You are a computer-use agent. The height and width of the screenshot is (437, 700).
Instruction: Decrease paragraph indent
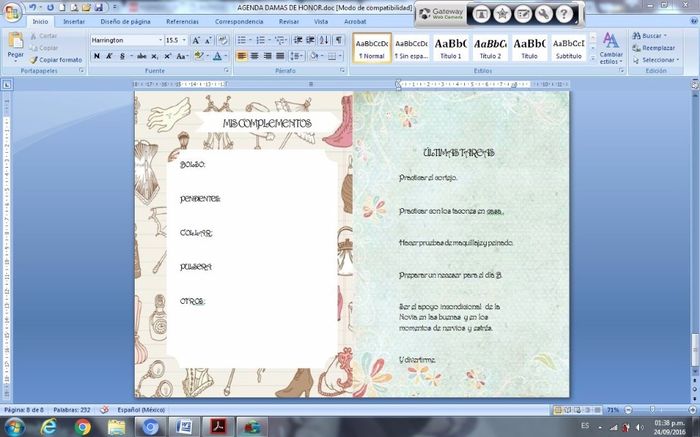click(x=298, y=40)
